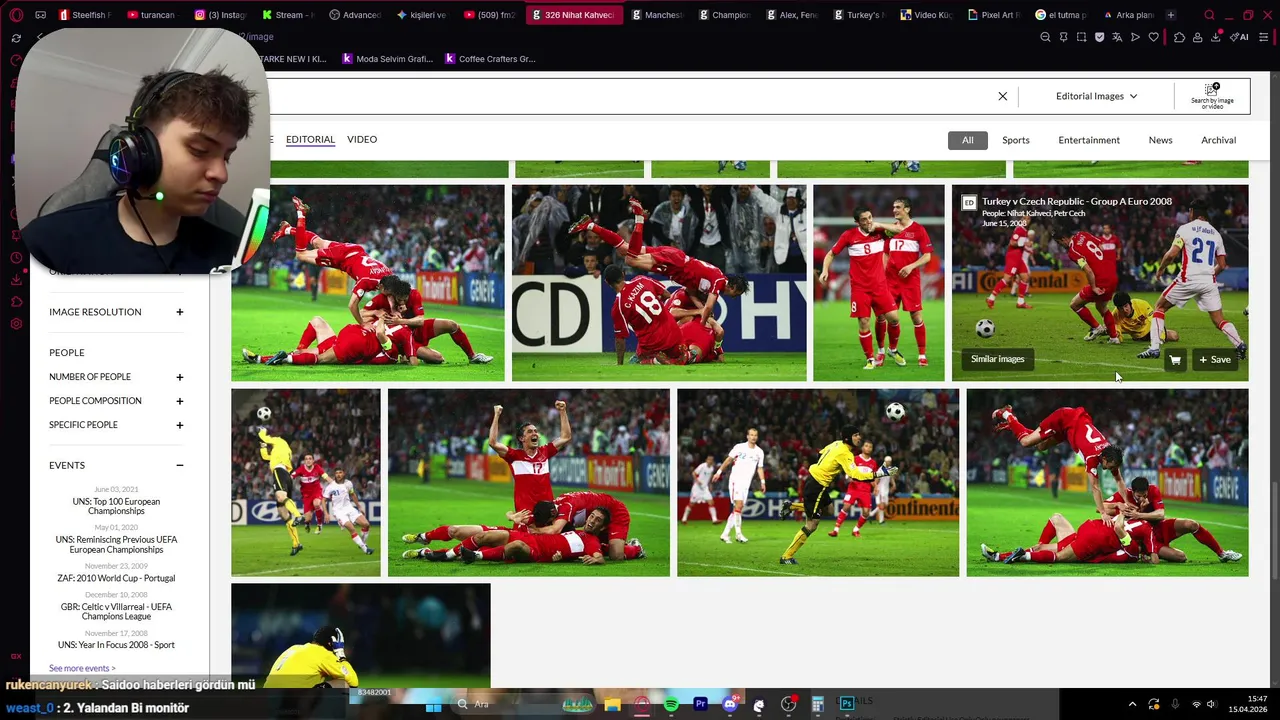Open Photoshop from the taskbar

click(847, 705)
